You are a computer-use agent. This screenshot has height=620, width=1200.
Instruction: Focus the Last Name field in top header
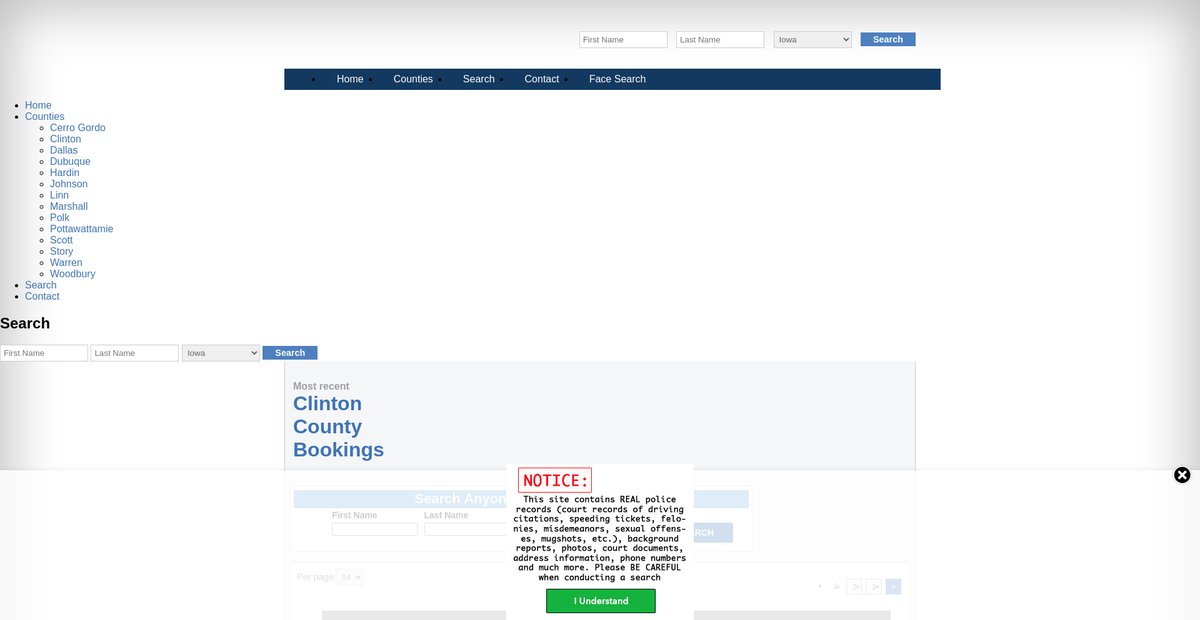click(x=720, y=40)
